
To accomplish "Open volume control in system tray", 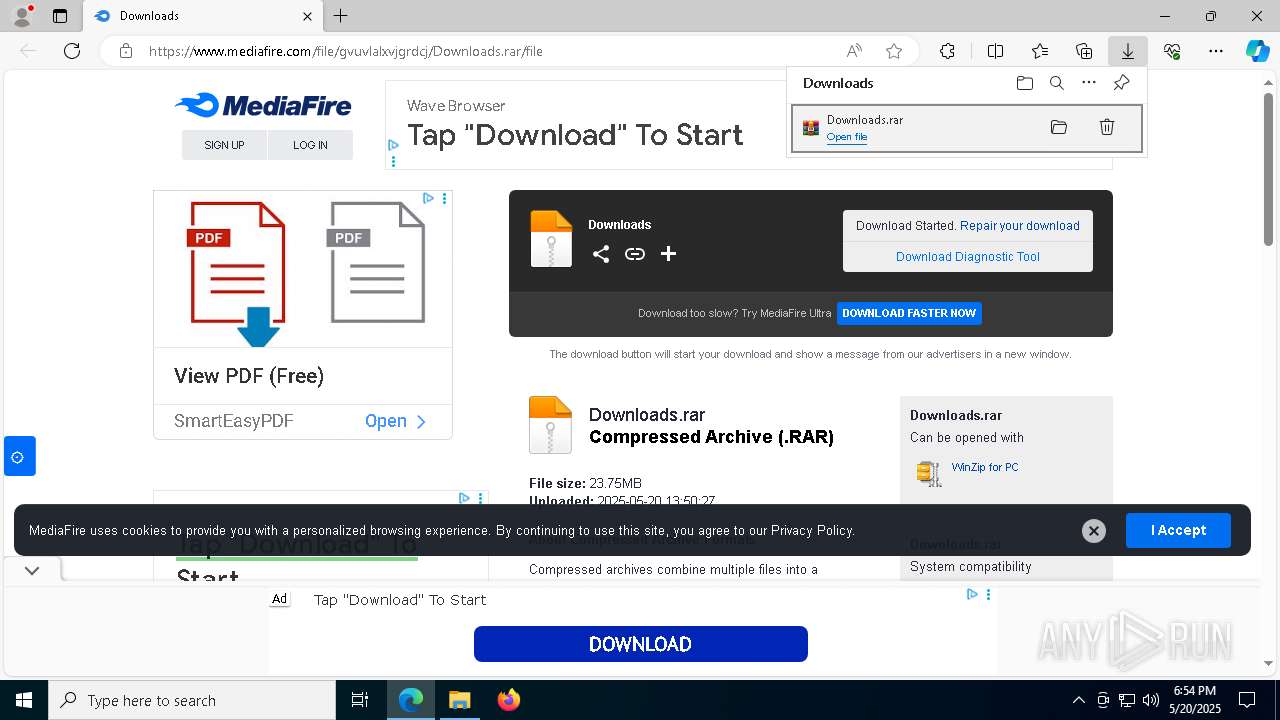I will 1151,700.
